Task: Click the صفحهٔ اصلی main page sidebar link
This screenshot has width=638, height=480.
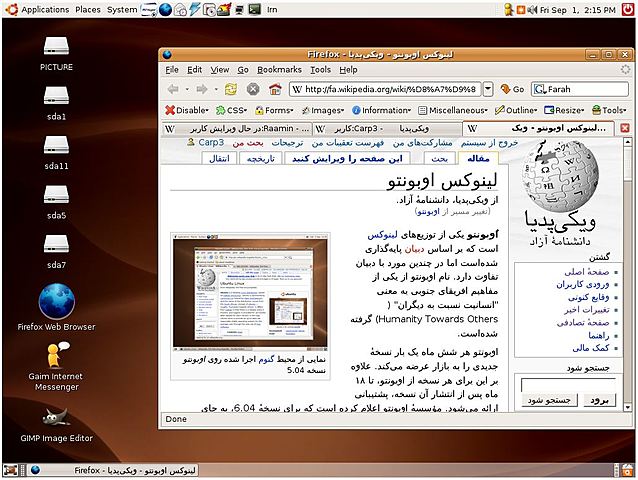Action: coord(586,272)
